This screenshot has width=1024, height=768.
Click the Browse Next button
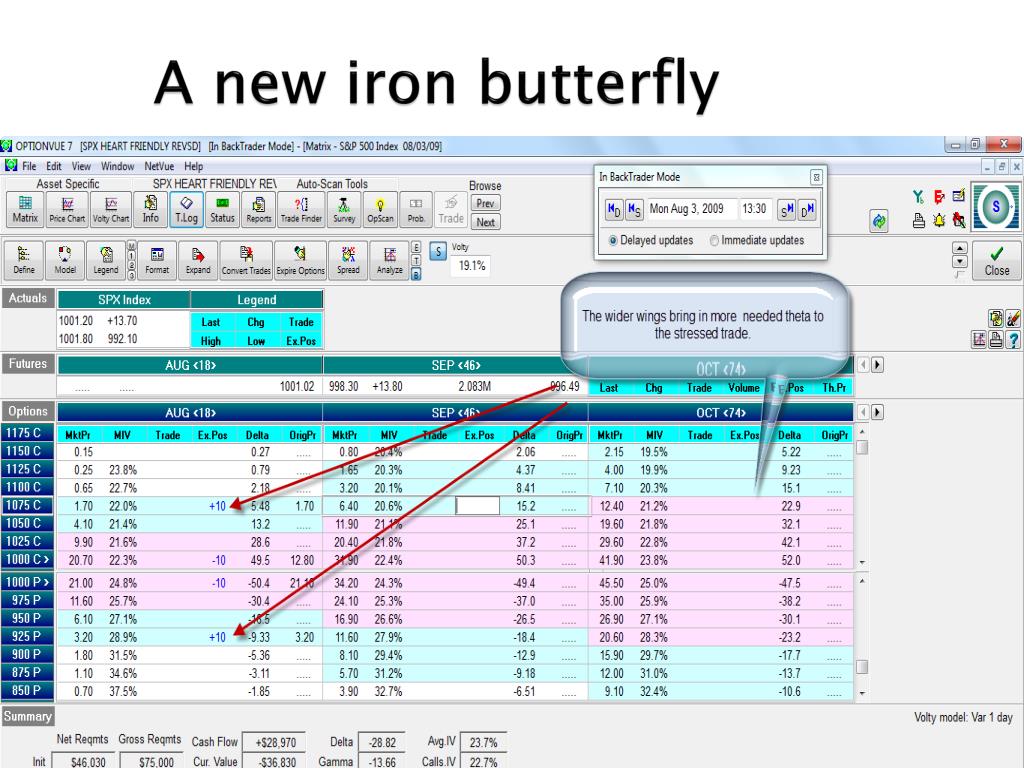pyautogui.click(x=485, y=222)
